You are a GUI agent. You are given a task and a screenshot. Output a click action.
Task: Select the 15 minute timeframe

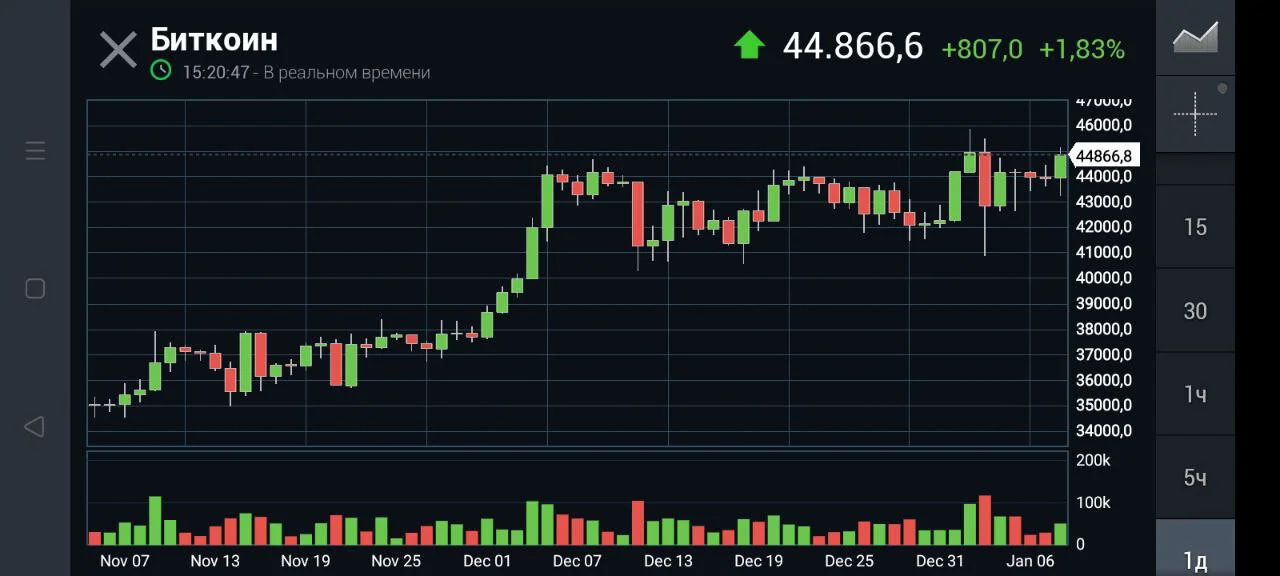[1195, 227]
